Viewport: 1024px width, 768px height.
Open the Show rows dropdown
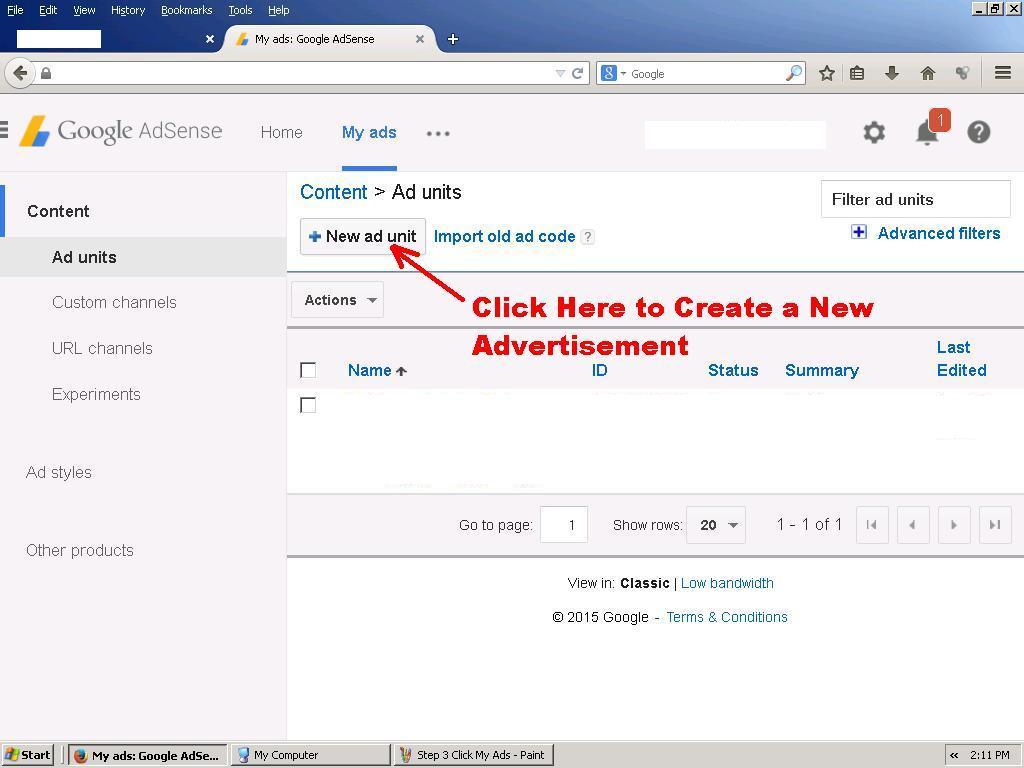716,524
